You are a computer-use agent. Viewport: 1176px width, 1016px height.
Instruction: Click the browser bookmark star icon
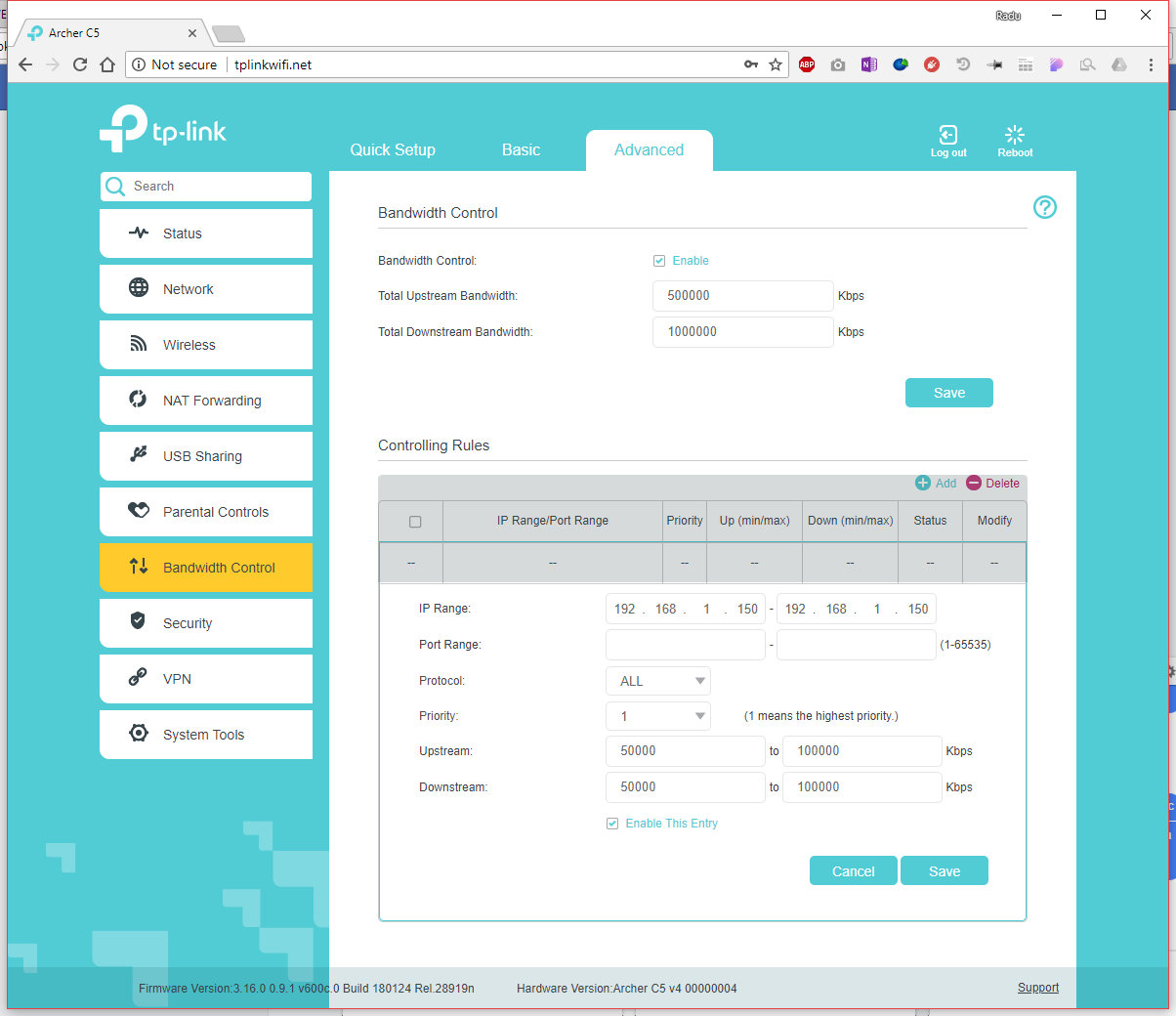776,64
